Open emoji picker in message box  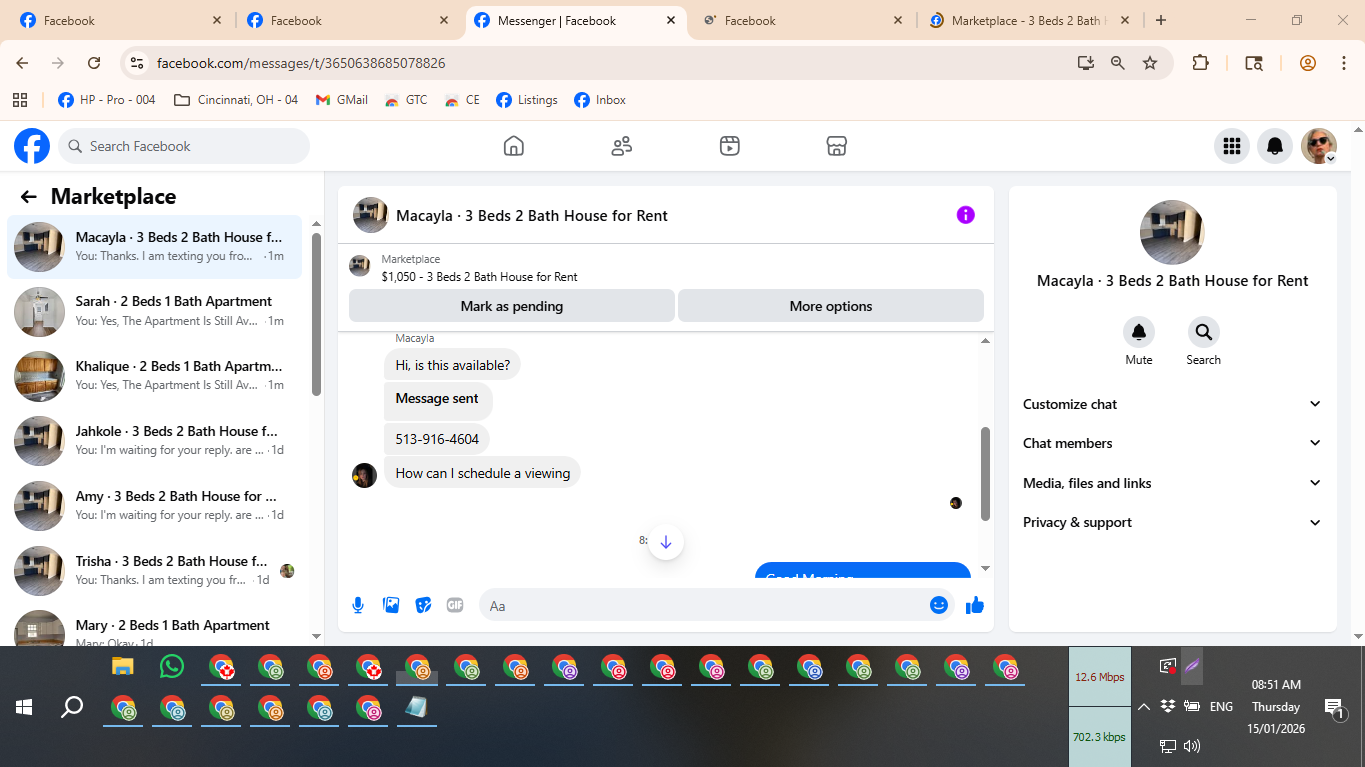(938, 605)
